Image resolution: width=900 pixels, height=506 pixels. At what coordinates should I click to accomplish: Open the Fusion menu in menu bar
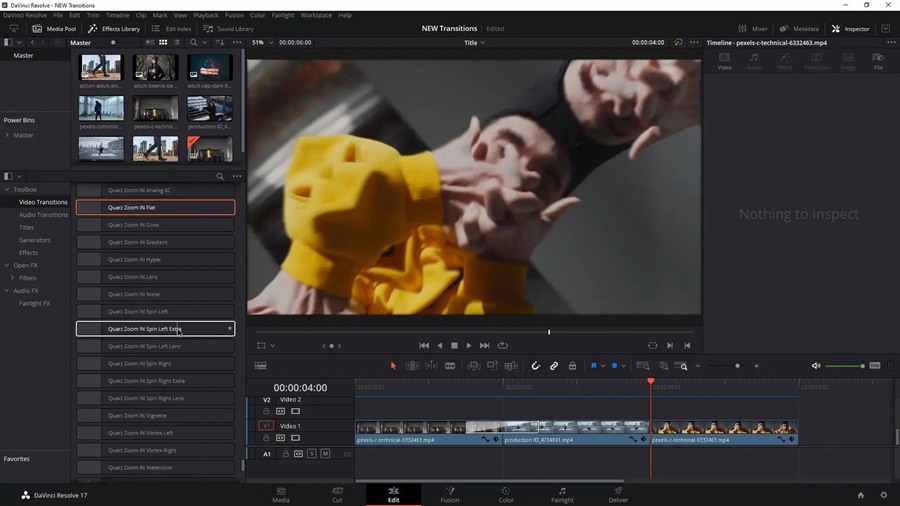click(x=234, y=15)
